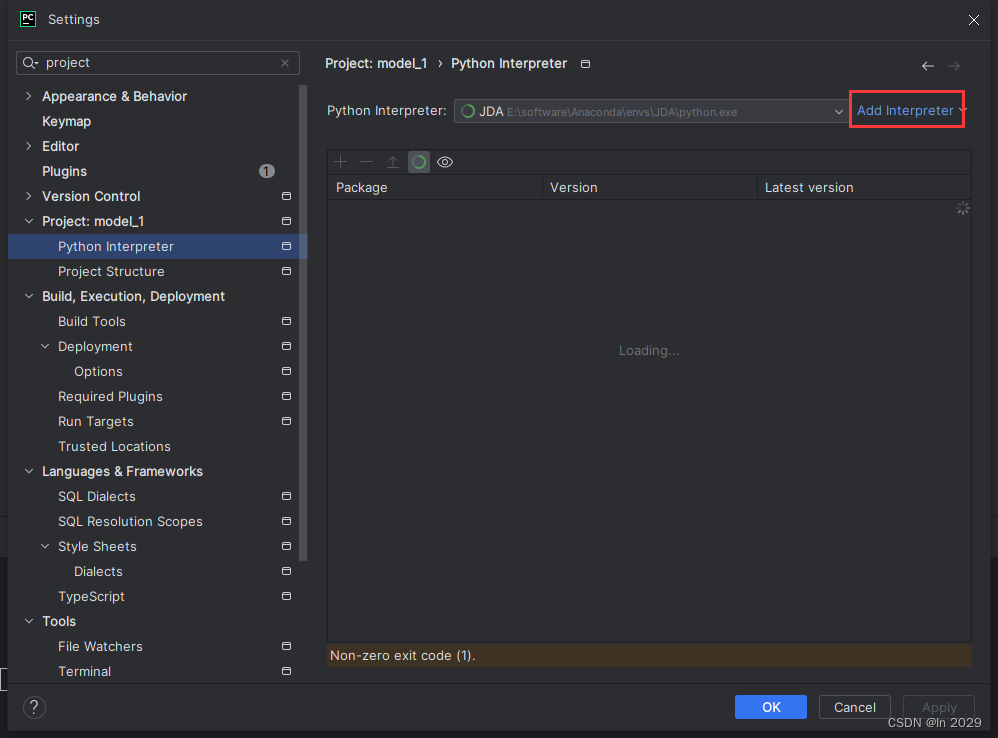
Task: Click the project icon next to SQL Dialects
Action: click(x=286, y=496)
